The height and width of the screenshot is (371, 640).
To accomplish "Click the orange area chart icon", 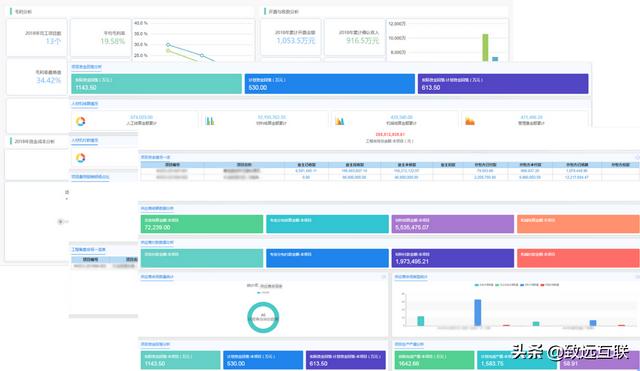I will (470, 121).
